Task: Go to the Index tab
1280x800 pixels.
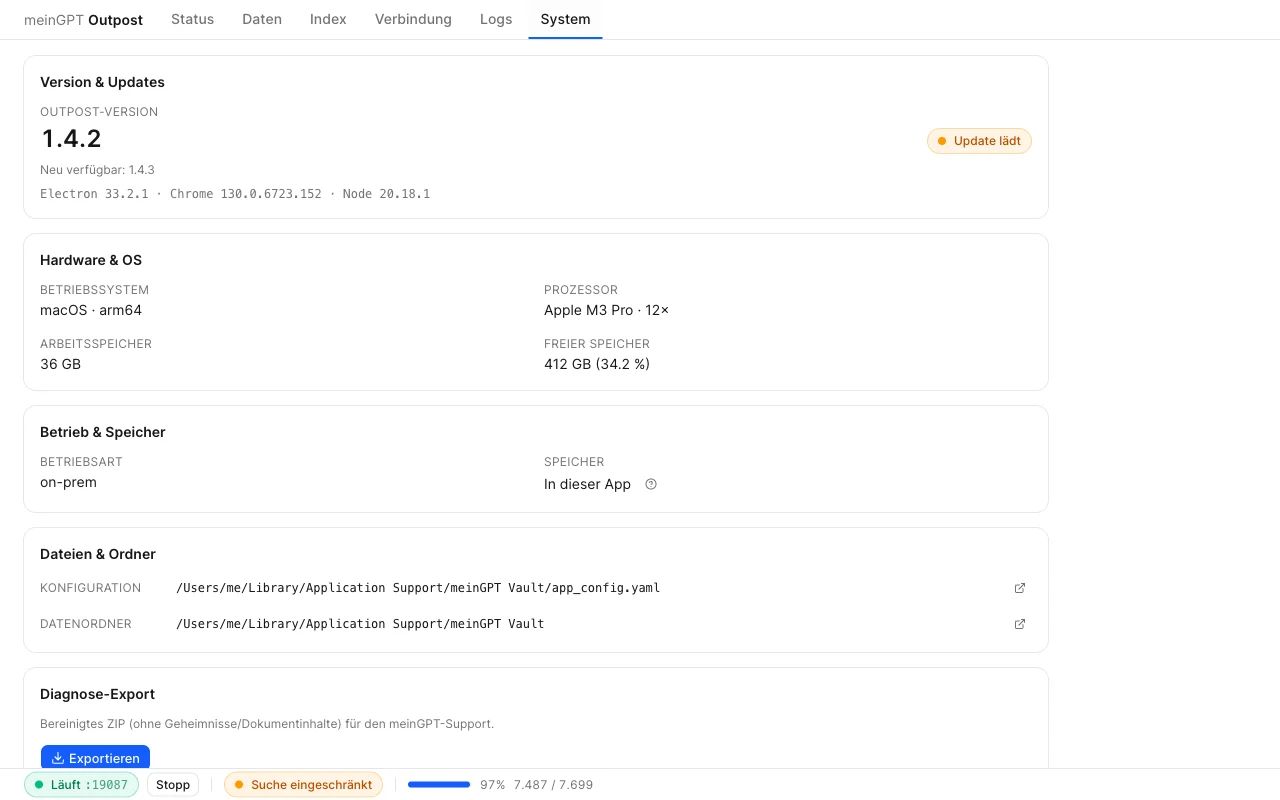Action: click(x=328, y=19)
